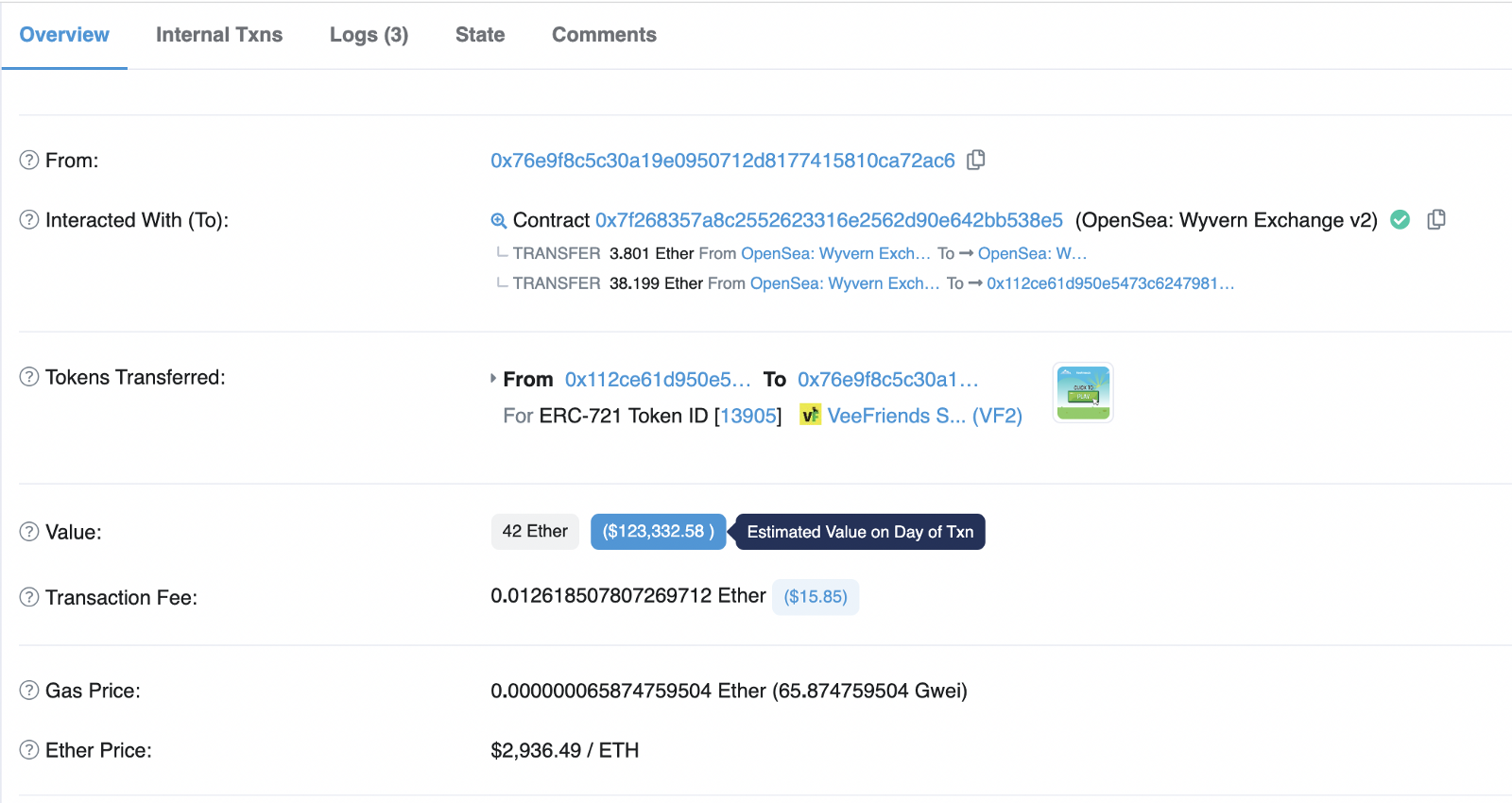The height and width of the screenshot is (803, 1512).
Task: Click the VeeFriends VF2 token icon
Action: point(810,416)
